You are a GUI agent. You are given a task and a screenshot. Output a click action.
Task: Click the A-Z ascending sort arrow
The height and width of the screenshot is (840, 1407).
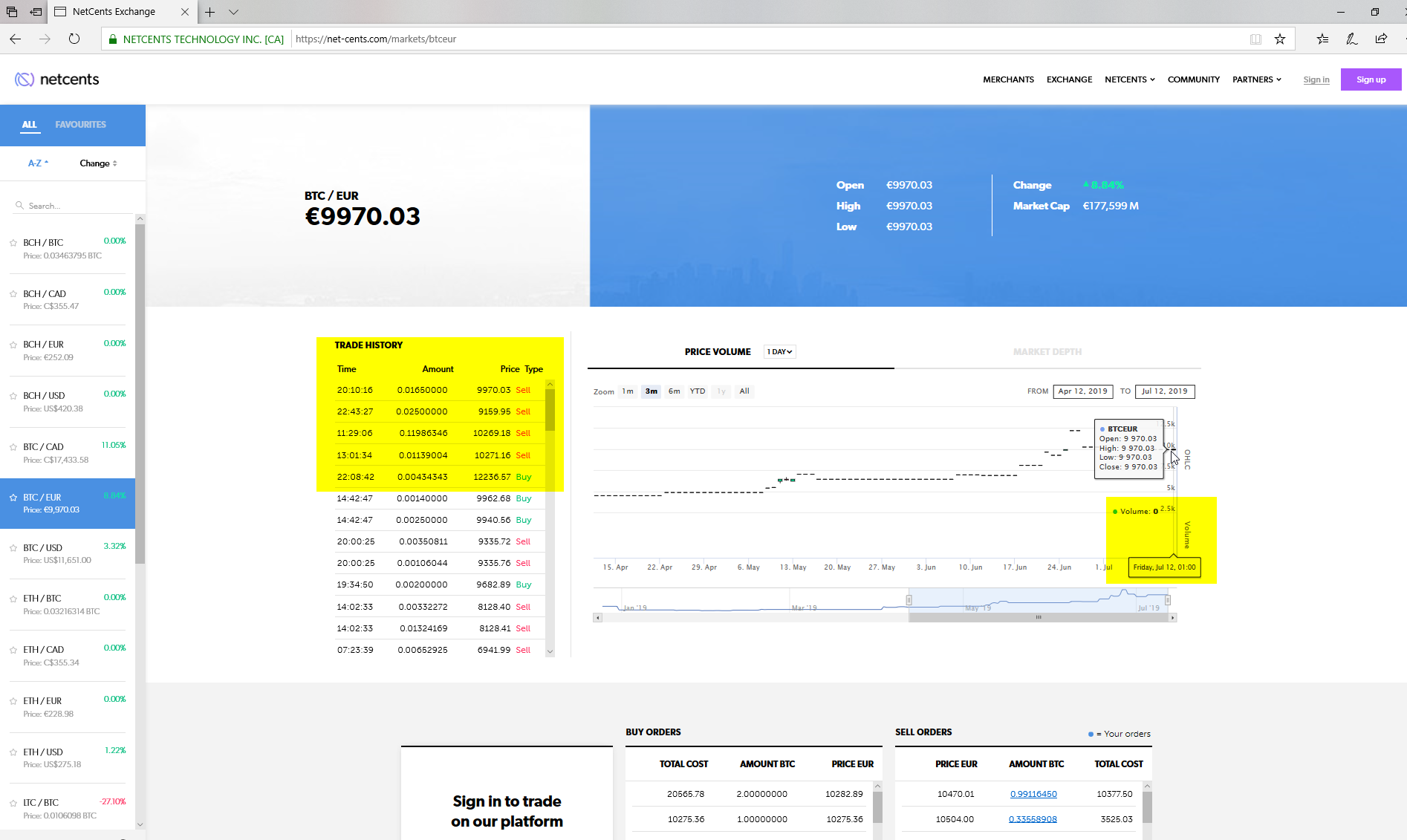coord(46,162)
